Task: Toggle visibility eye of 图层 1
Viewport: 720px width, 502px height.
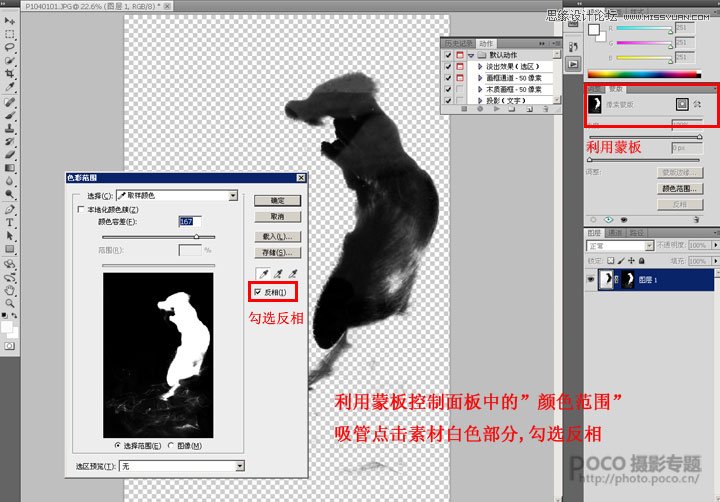Action: tap(590, 280)
